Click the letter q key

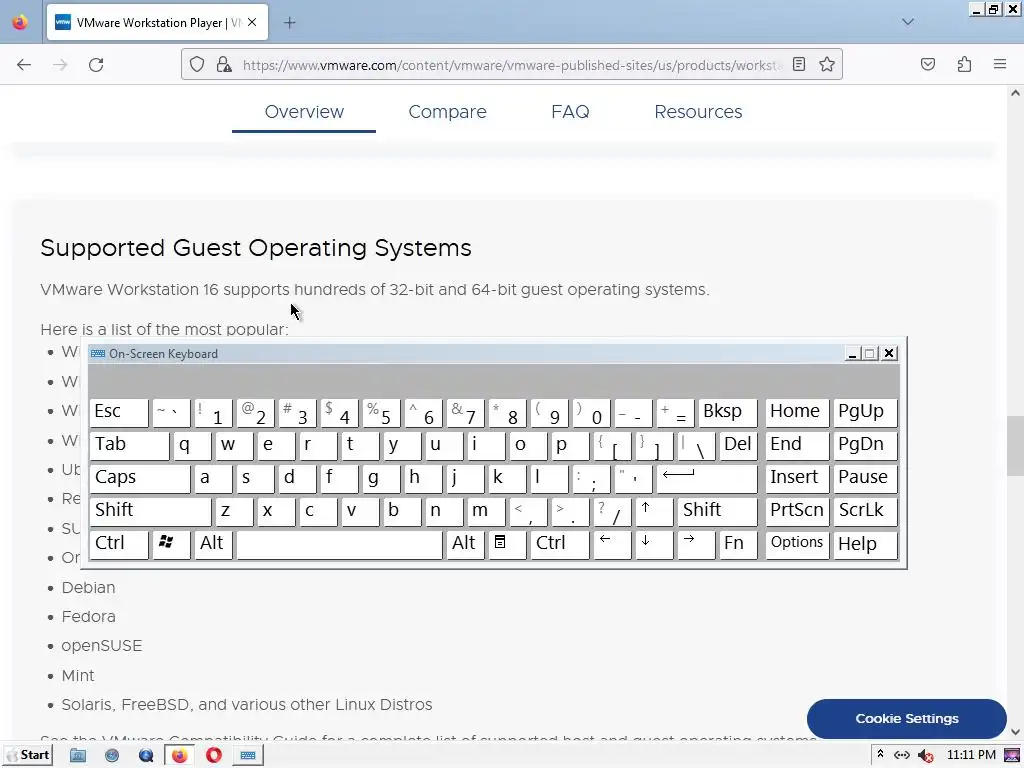pyautogui.click(x=192, y=445)
